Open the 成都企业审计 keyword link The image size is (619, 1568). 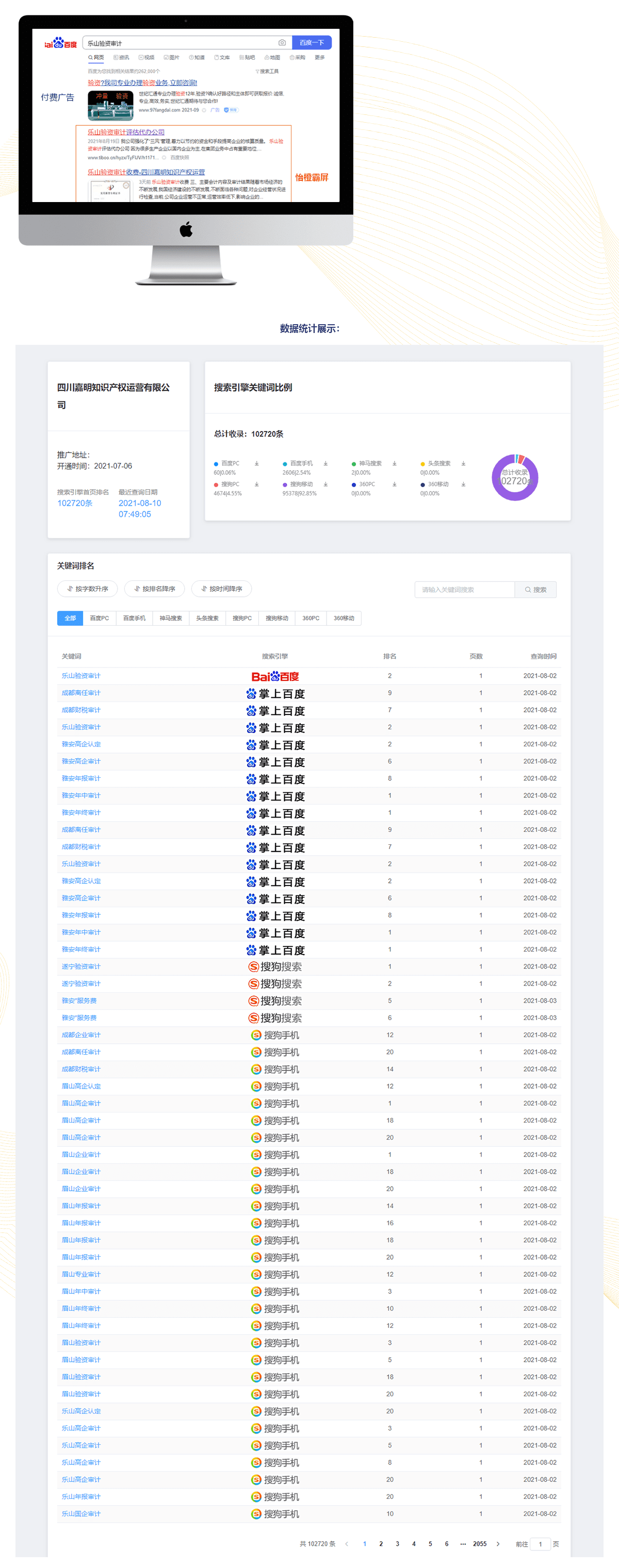point(81,1035)
